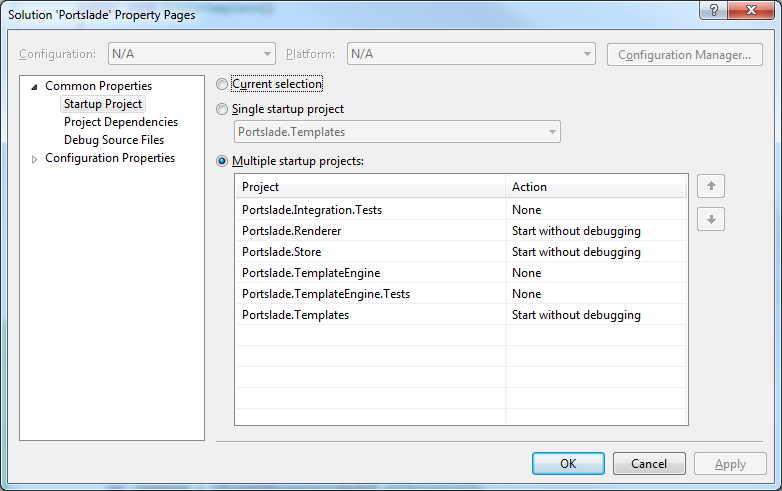The height and width of the screenshot is (491, 782).
Task: Click the move down arrow button
Action: [711, 219]
